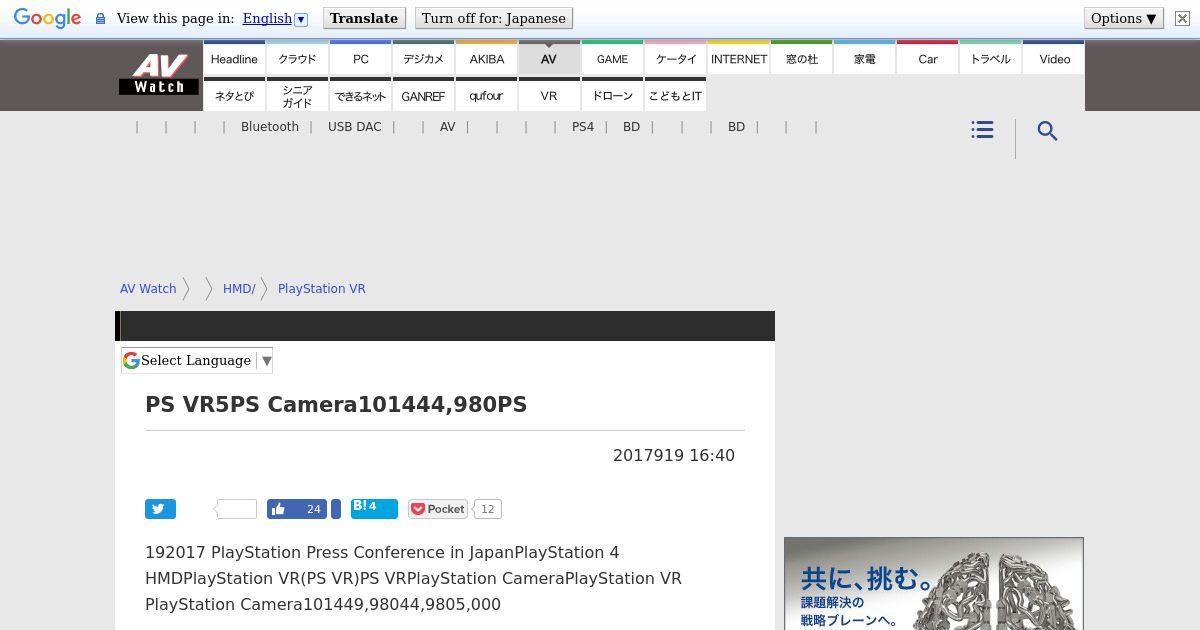The height and width of the screenshot is (630, 1200).
Task: Click the article date 2017919 16:40
Action: coord(674,455)
